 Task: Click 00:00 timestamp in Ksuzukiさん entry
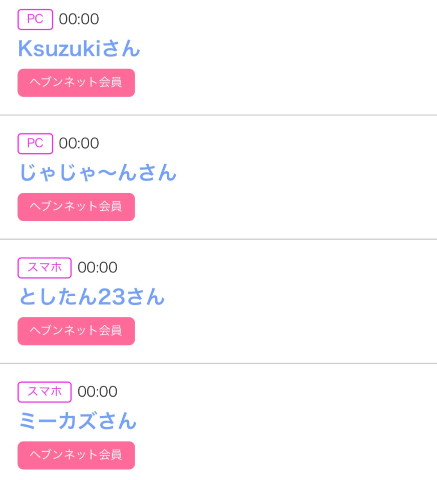point(79,19)
